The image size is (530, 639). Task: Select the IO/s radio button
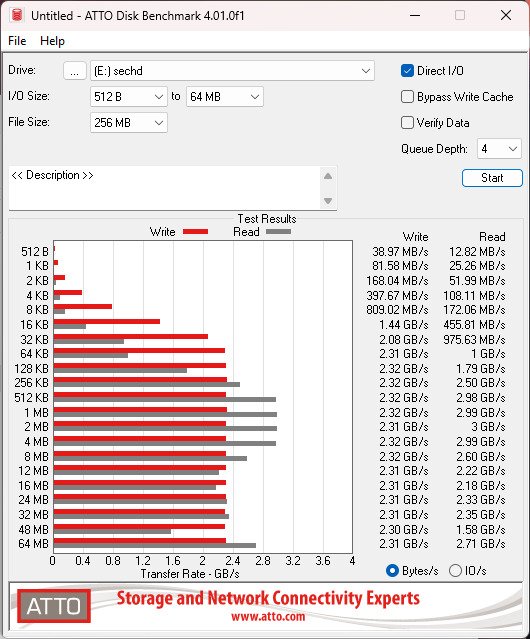(455, 571)
